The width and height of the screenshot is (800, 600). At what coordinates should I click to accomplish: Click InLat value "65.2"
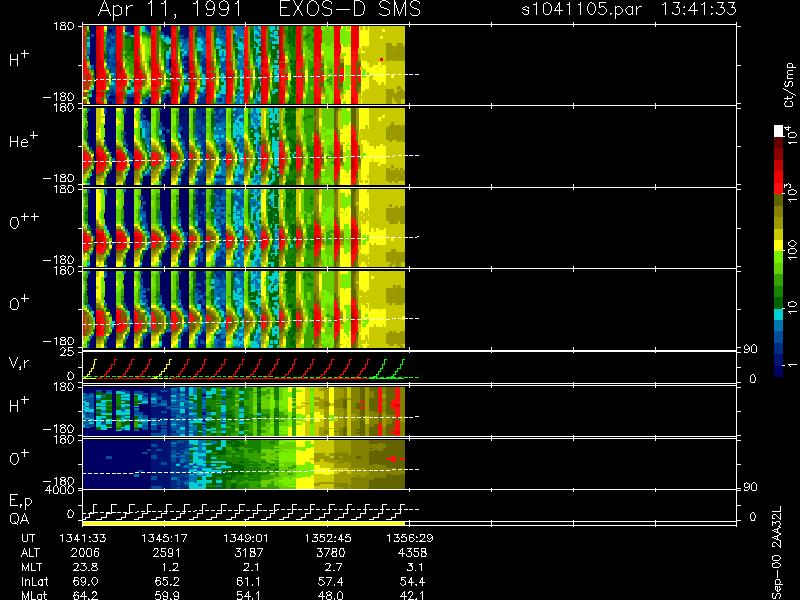click(x=167, y=581)
